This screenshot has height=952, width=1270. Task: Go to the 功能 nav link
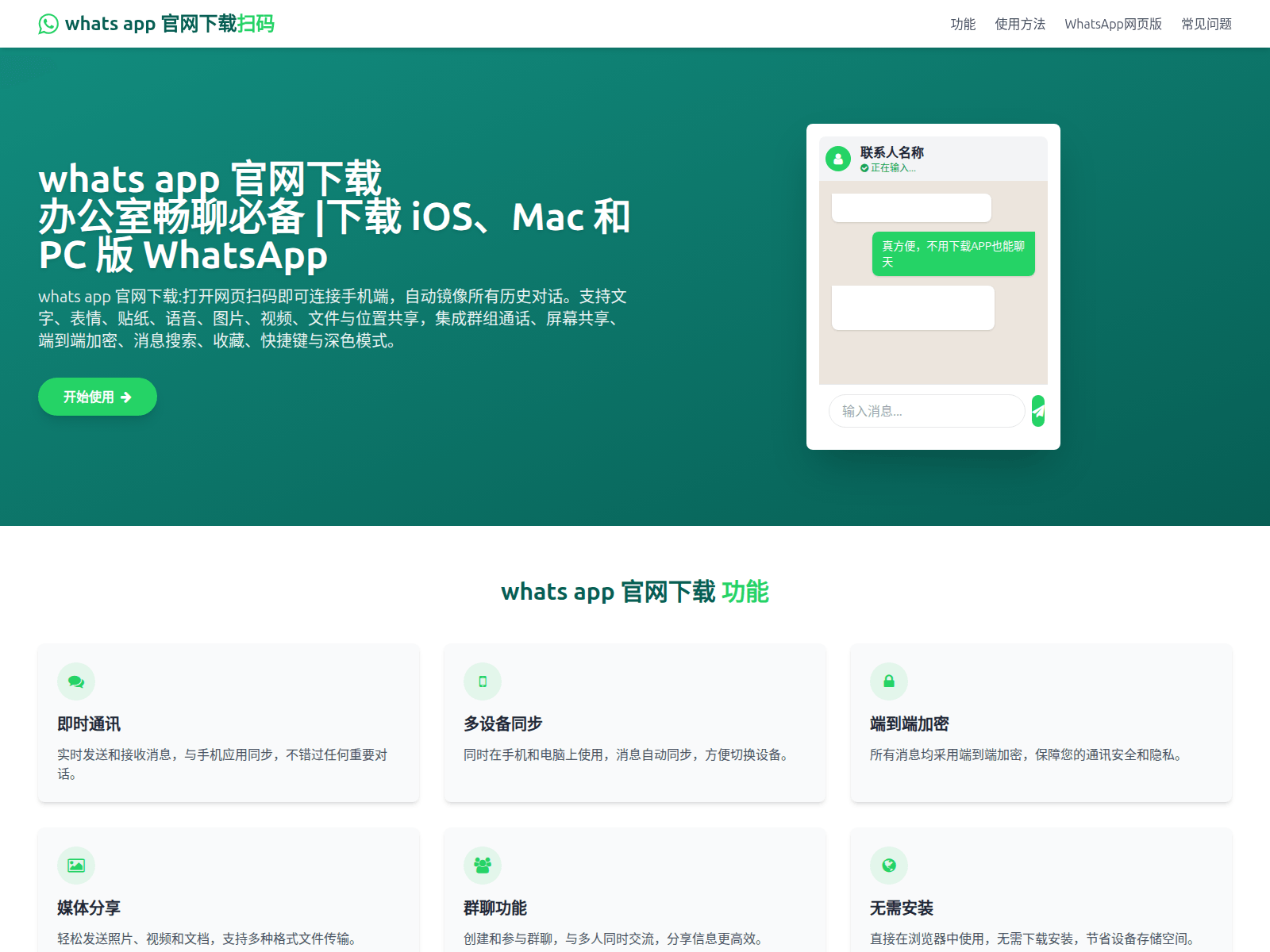click(963, 24)
